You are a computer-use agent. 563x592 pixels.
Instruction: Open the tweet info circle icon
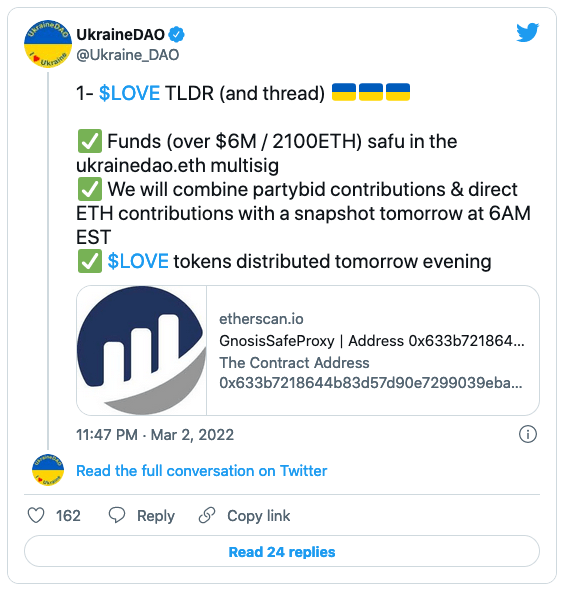[x=528, y=434]
